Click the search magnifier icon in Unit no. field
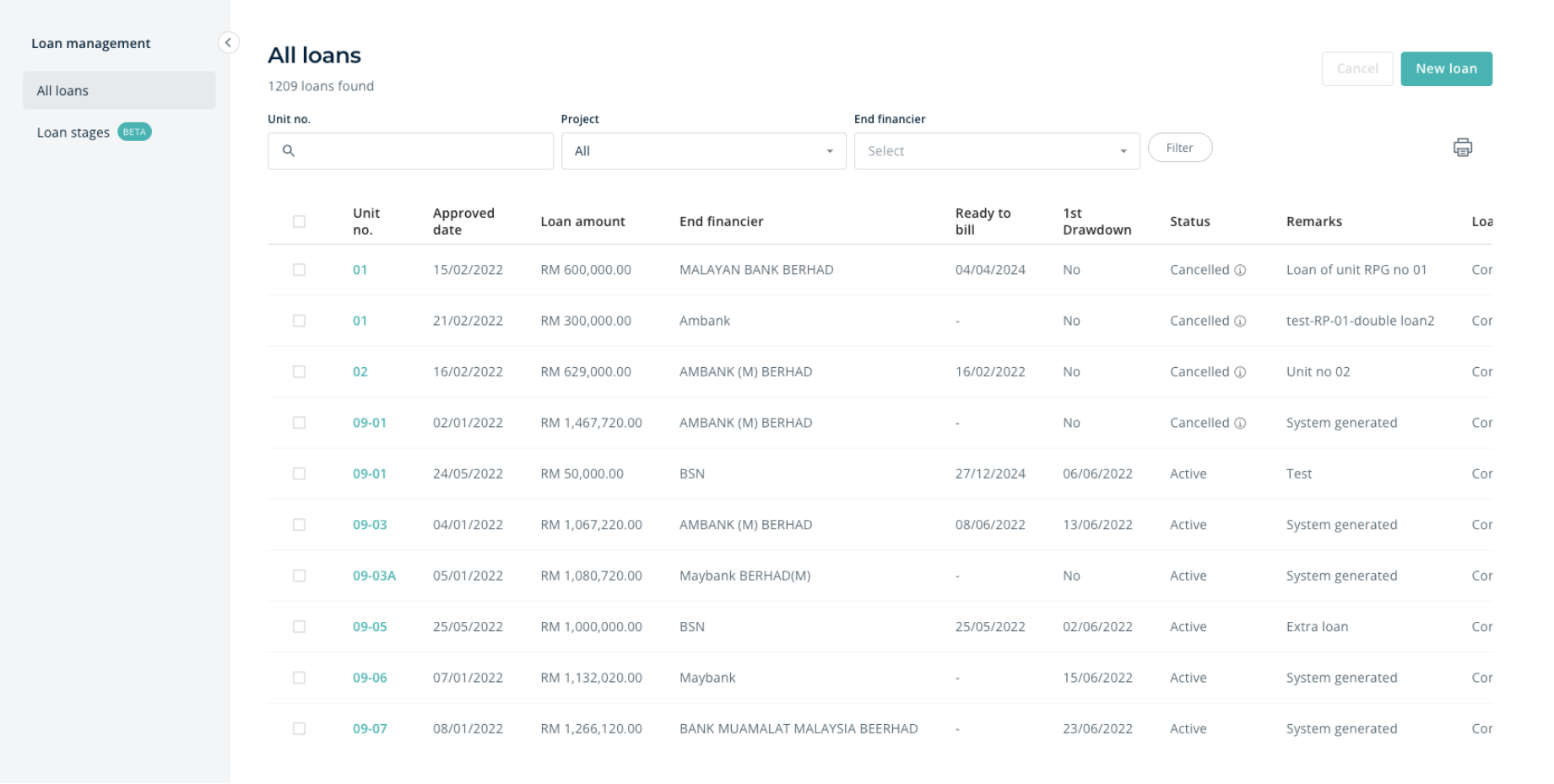Viewport: 1554px width, 784px height. [289, 151]
